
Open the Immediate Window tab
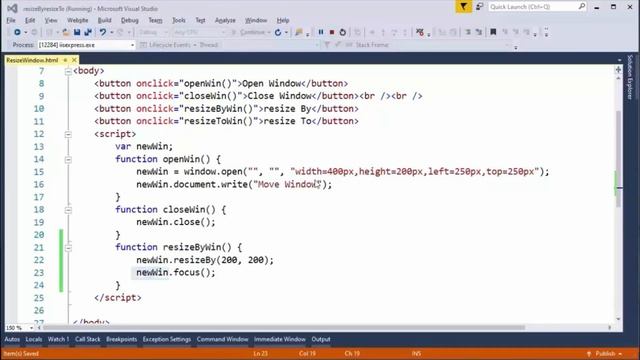click(x=280, y=339)
